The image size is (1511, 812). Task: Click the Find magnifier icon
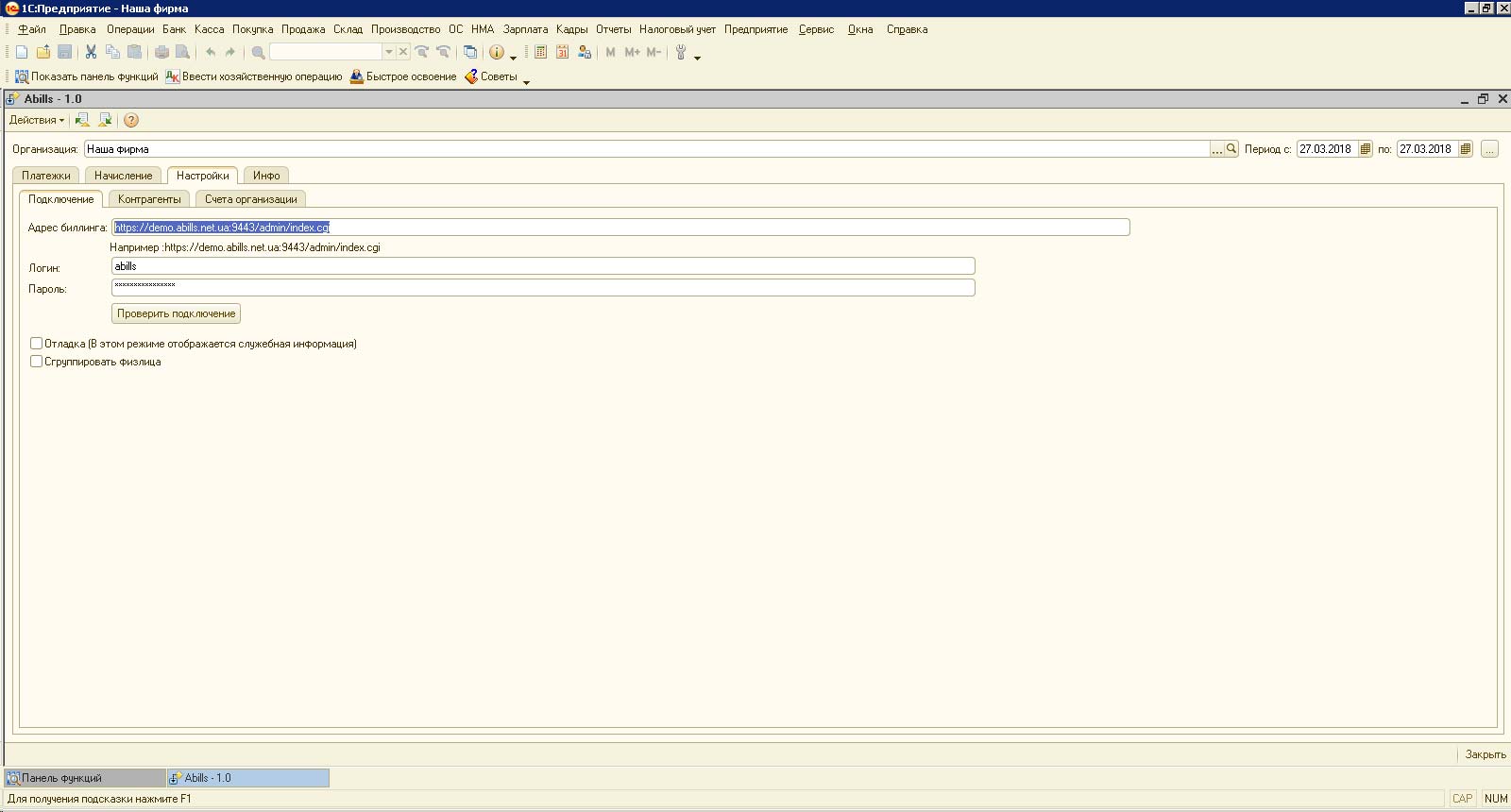pos(258,52)
